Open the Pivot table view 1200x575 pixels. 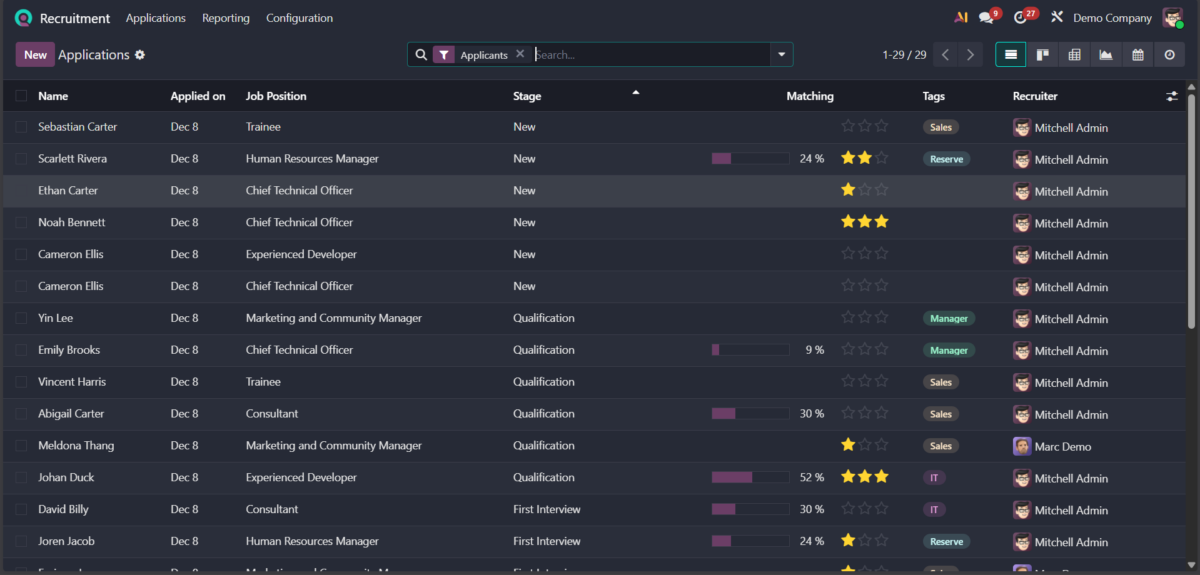click(x=1074, y=55)
